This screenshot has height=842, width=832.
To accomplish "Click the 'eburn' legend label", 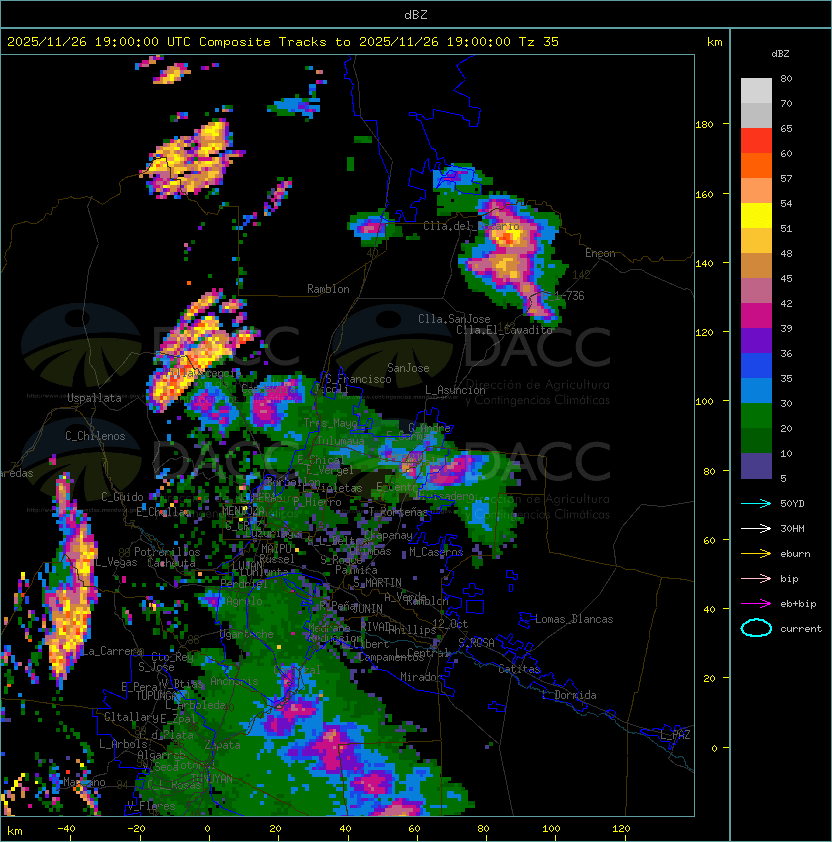I will [795, 554].
